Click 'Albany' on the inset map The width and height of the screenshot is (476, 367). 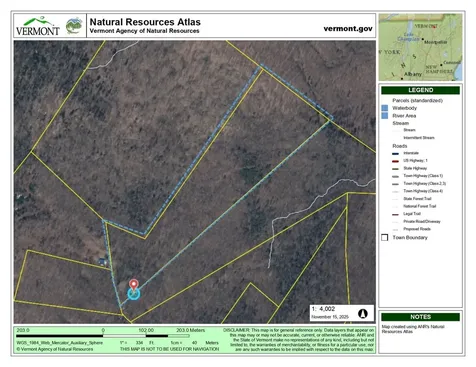(x=413, y=74)
